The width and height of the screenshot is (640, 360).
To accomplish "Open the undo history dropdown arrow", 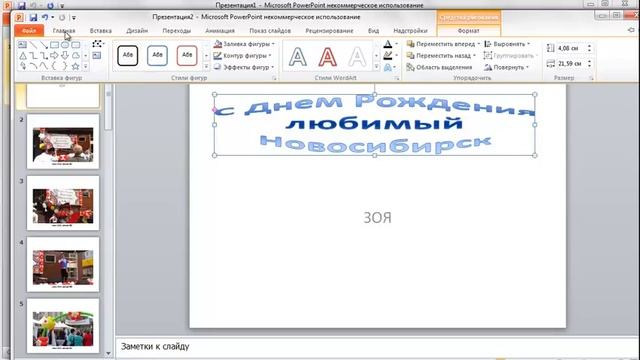I will (x=52, y=18).
